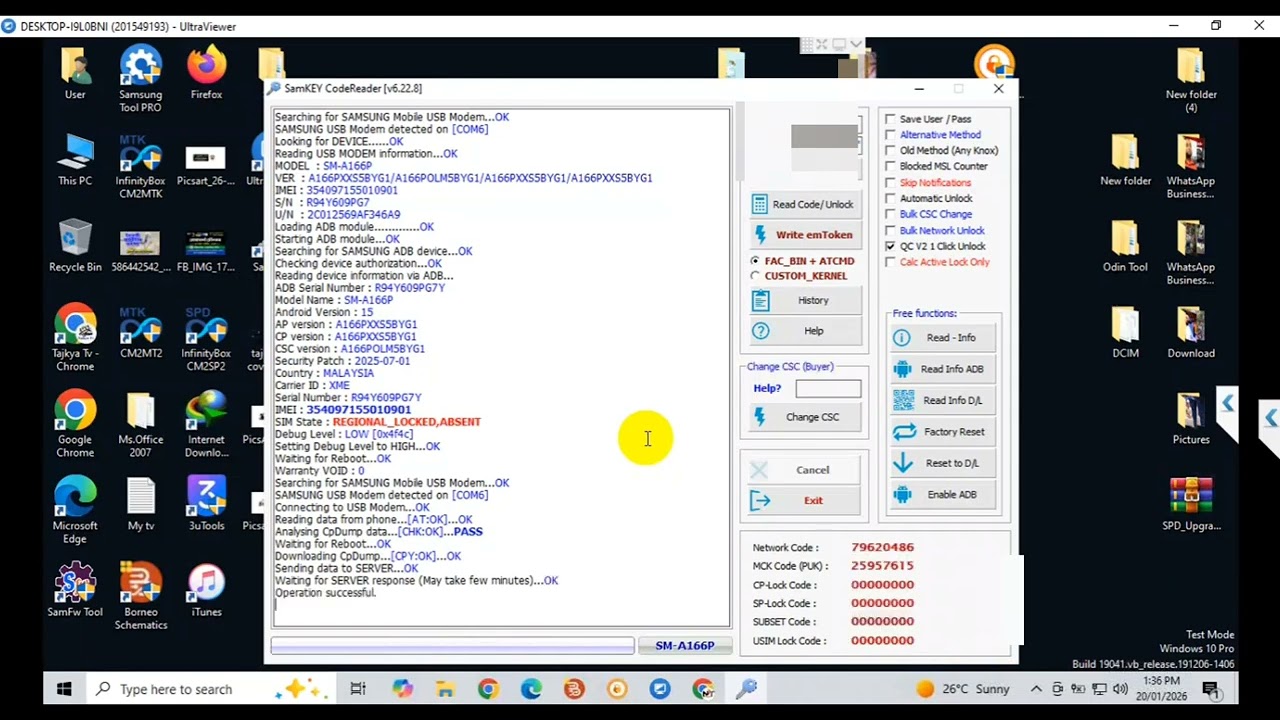The image size is (1280, 720).
Task: Open the History button in SamKEY
Action: click(x=804, y=300)
